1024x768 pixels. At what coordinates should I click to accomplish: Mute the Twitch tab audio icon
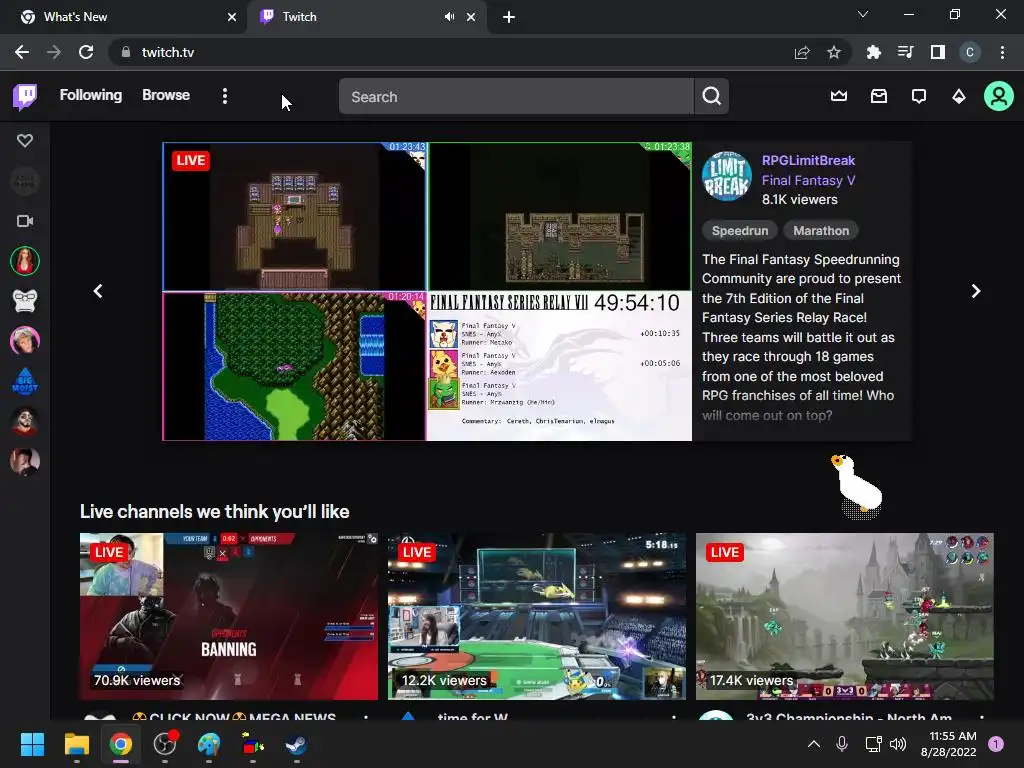click(x=449, y=17)
